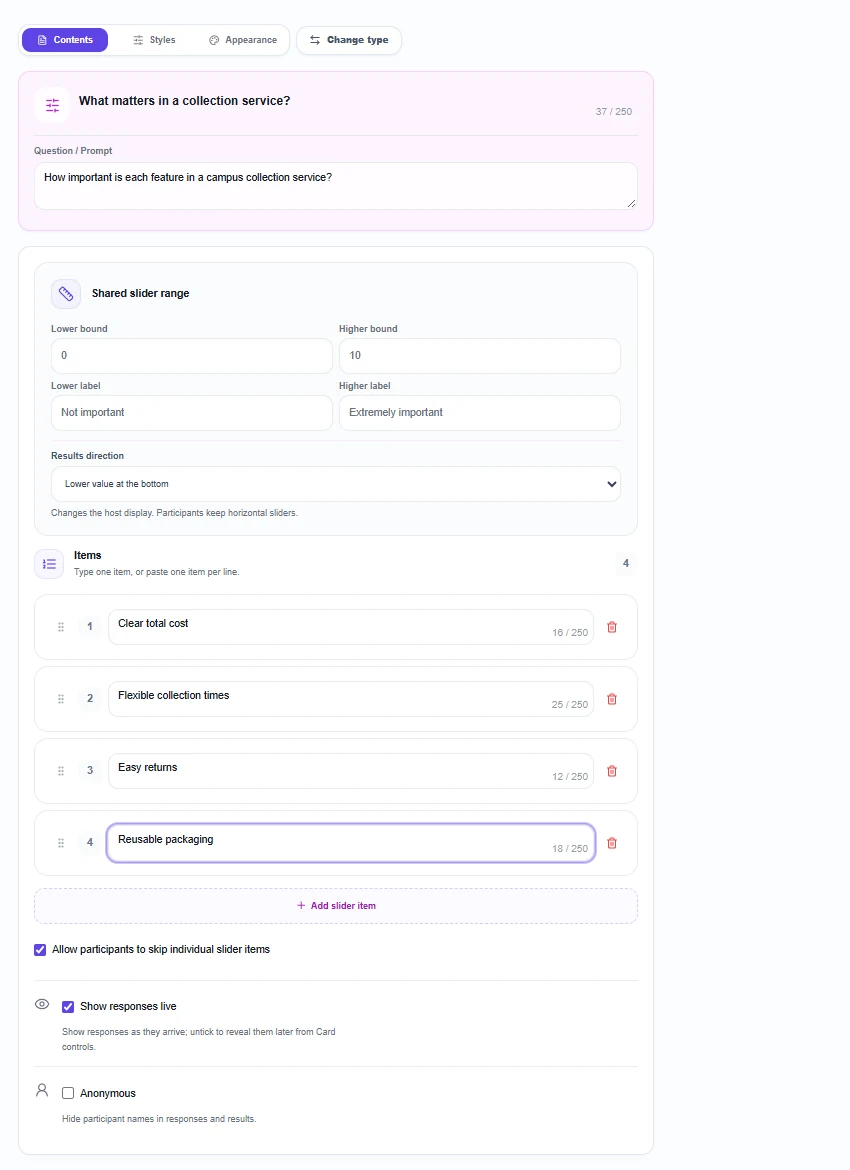Grab the drag handle of Flexible collection times
The height and width of the screenshot is (1170, 850).
tap(61, 699)
